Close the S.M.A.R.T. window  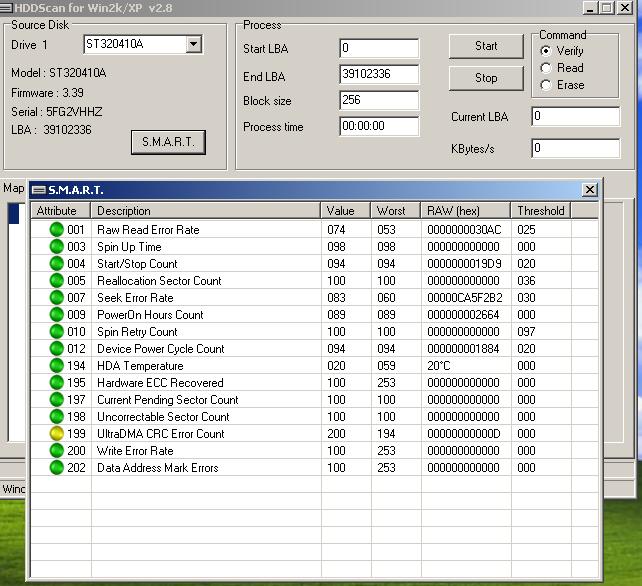[590, 190]
